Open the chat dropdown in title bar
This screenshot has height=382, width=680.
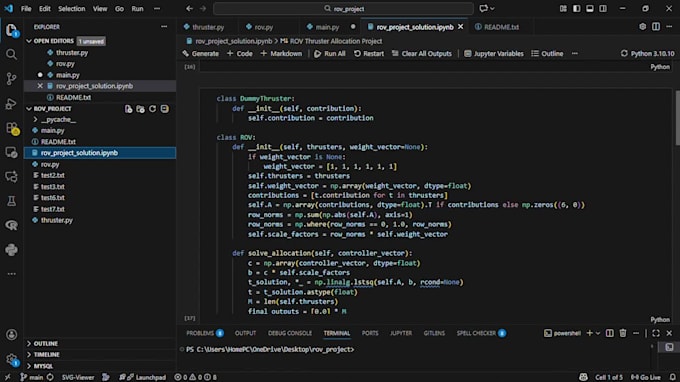click(x=492, y=8)
